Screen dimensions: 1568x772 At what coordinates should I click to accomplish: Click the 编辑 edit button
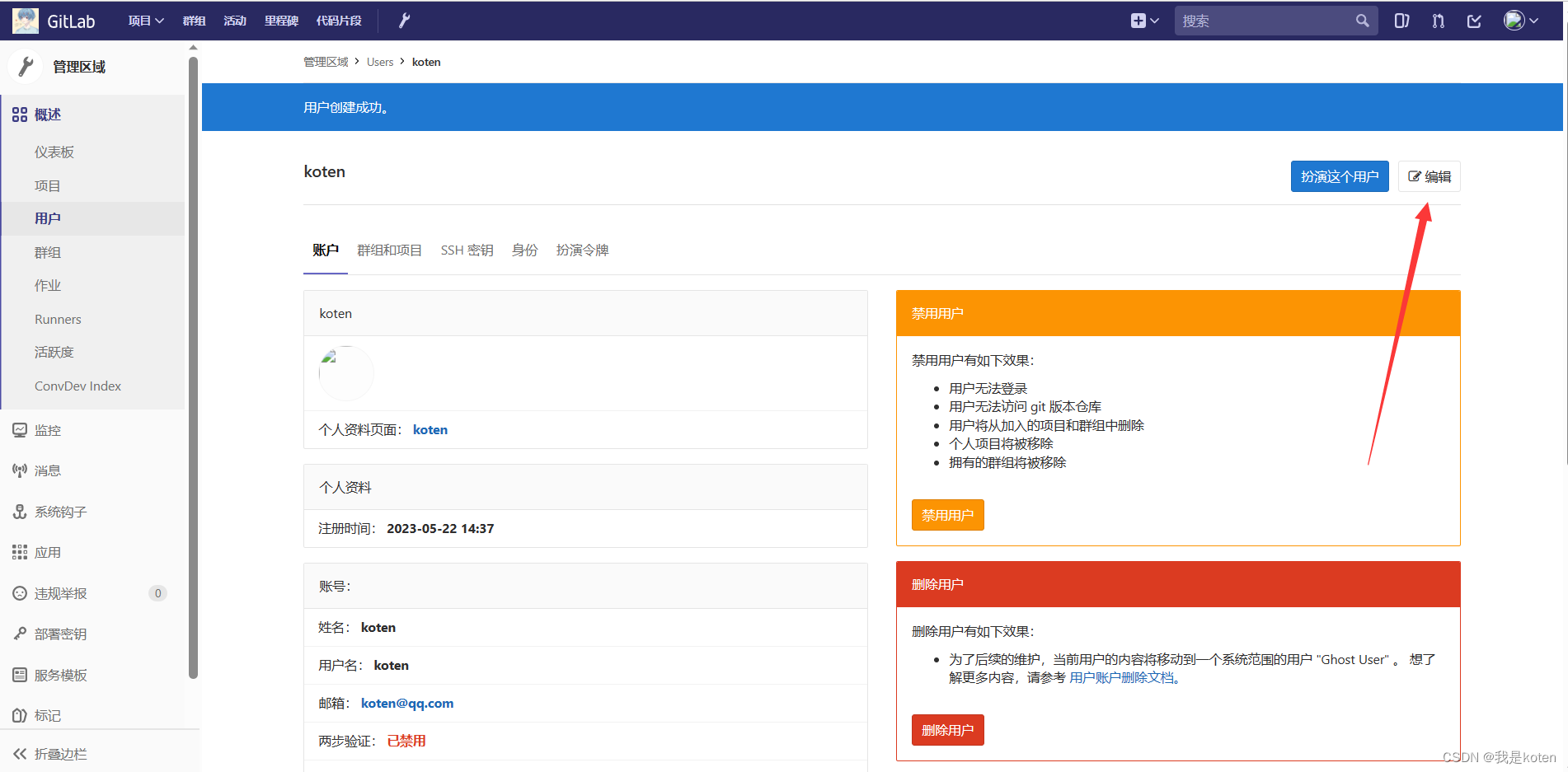[1430, 176]
